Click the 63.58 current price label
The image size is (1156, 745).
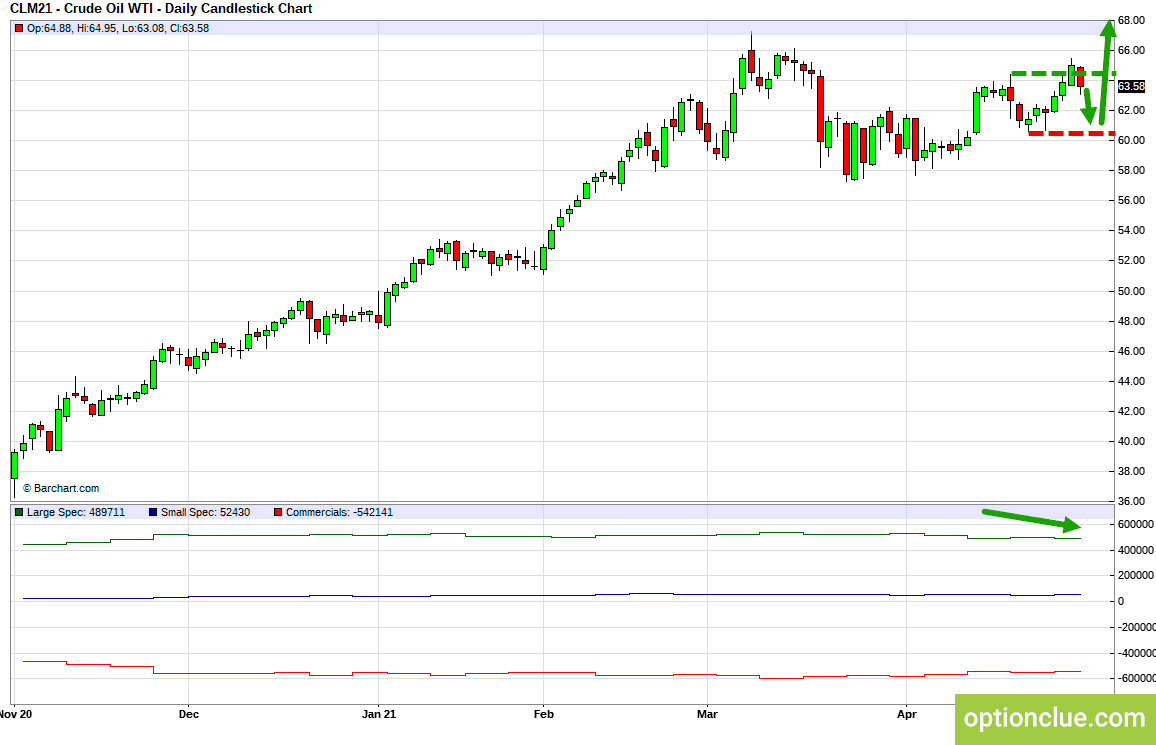(x=1131, y=86)
